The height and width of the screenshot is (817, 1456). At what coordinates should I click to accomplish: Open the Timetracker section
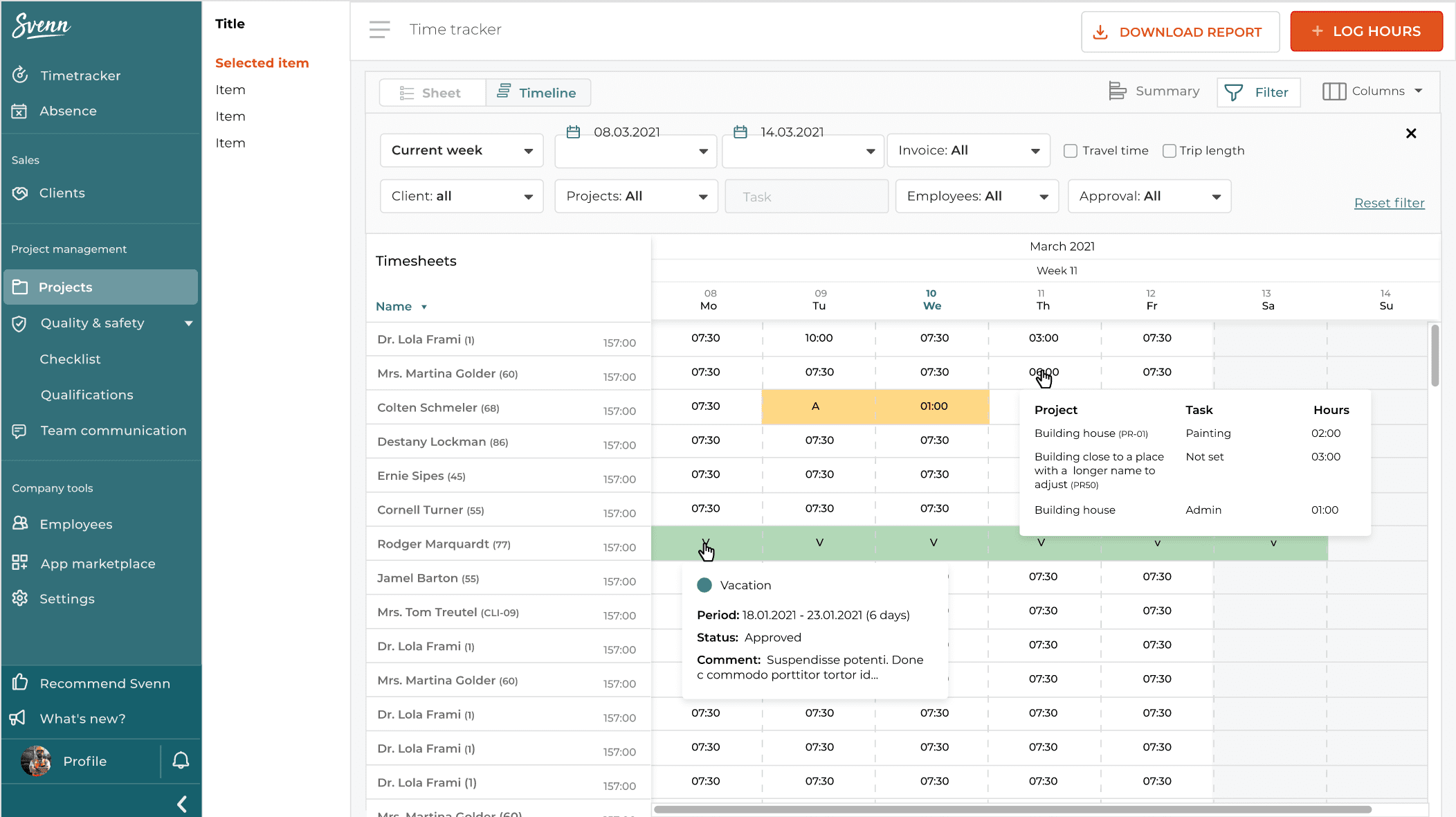click(80, 75)
